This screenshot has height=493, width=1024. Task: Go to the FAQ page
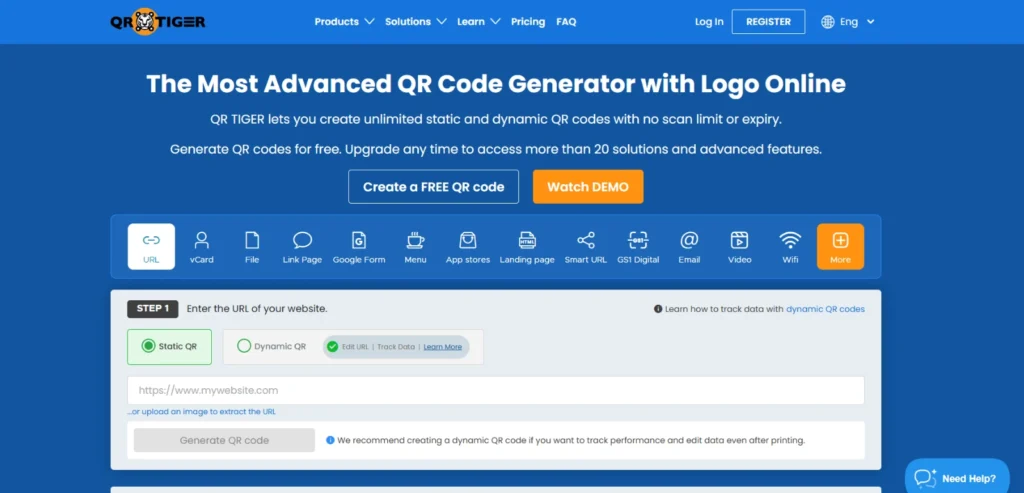click(566, 22)
